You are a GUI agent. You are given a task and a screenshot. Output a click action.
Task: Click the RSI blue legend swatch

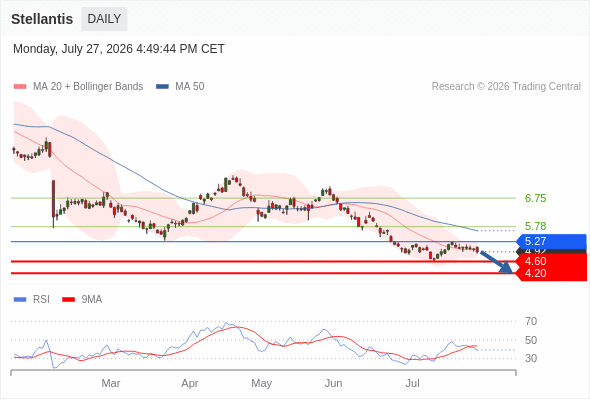pos(20,300)
